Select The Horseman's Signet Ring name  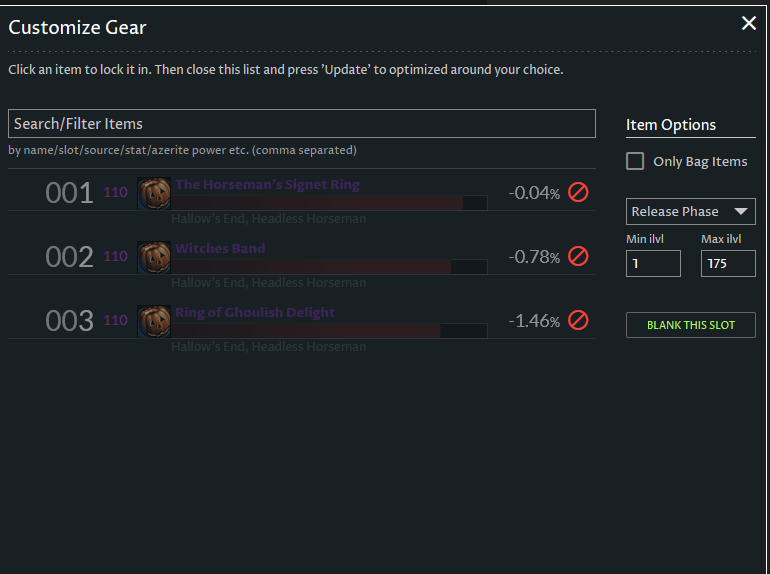(267, 184)
